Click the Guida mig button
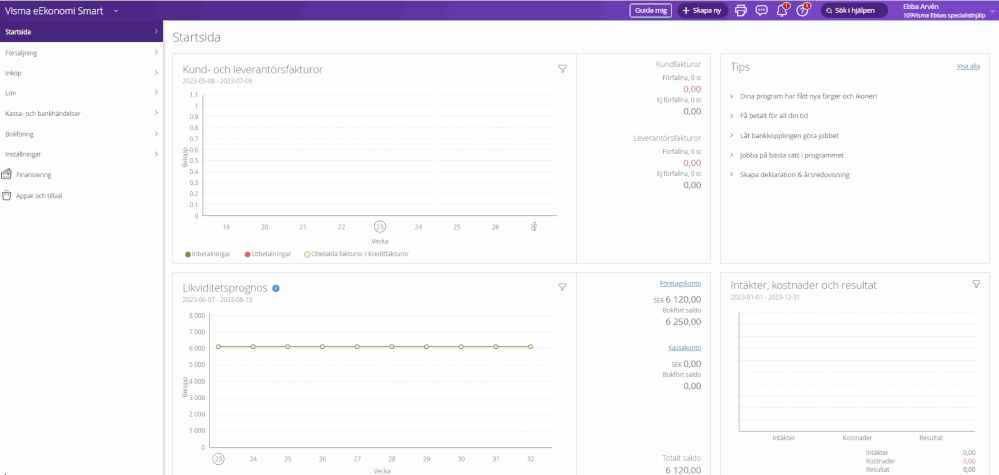The image size is (999, 475). point(650,11)
